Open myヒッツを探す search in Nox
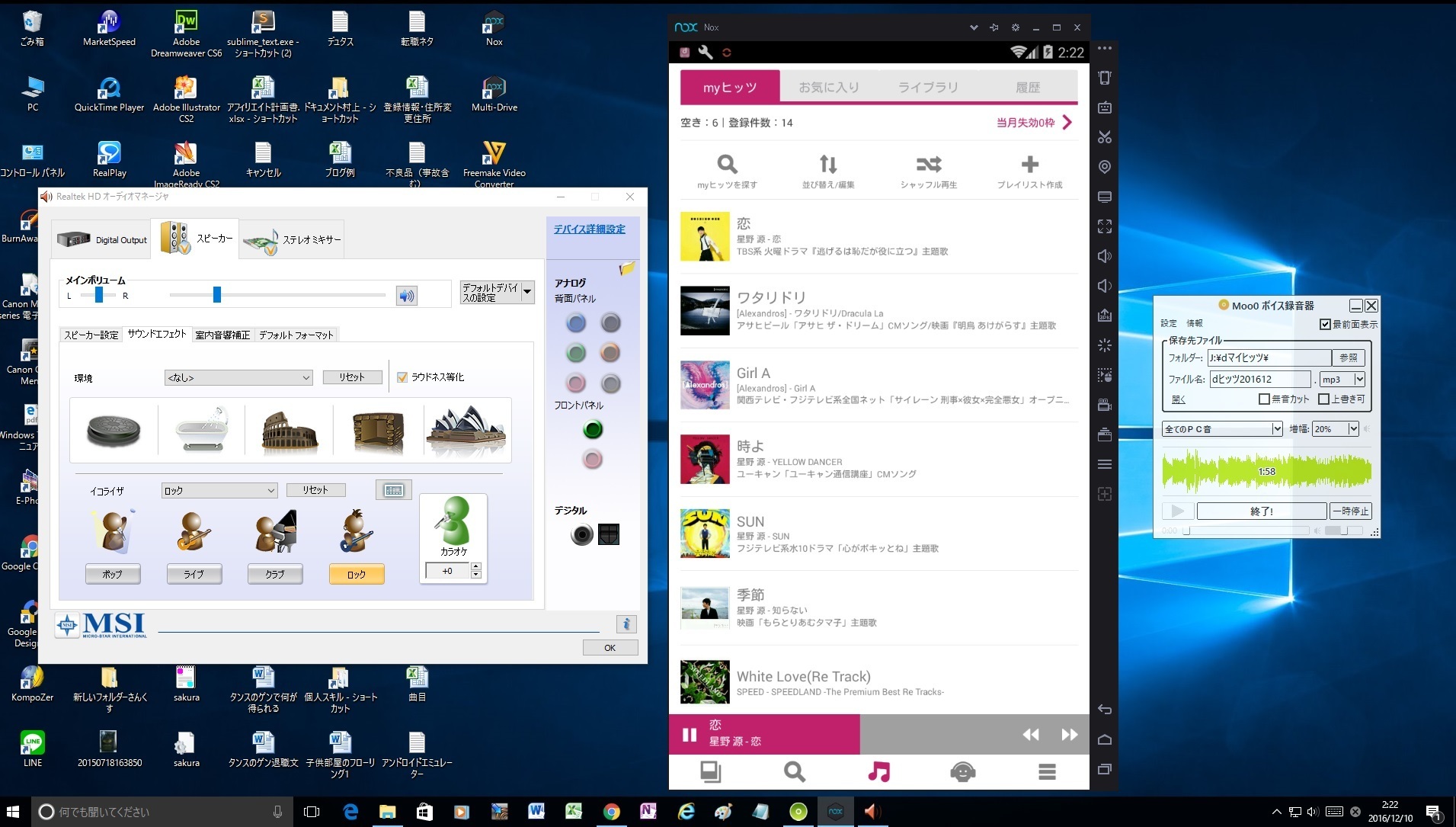This screenshot has height=827, width=1456. 728,171
